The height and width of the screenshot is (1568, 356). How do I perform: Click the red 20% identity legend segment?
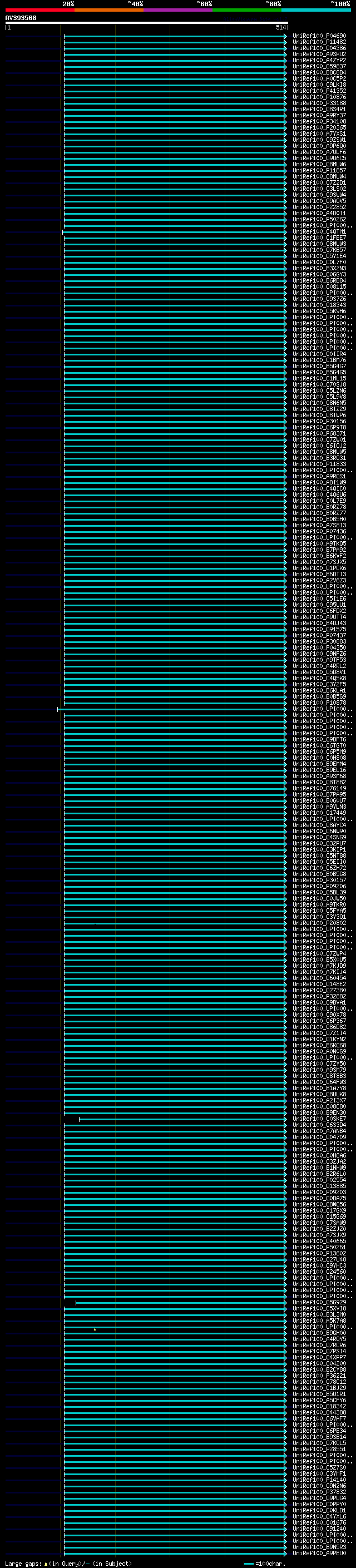coord(40,10)
